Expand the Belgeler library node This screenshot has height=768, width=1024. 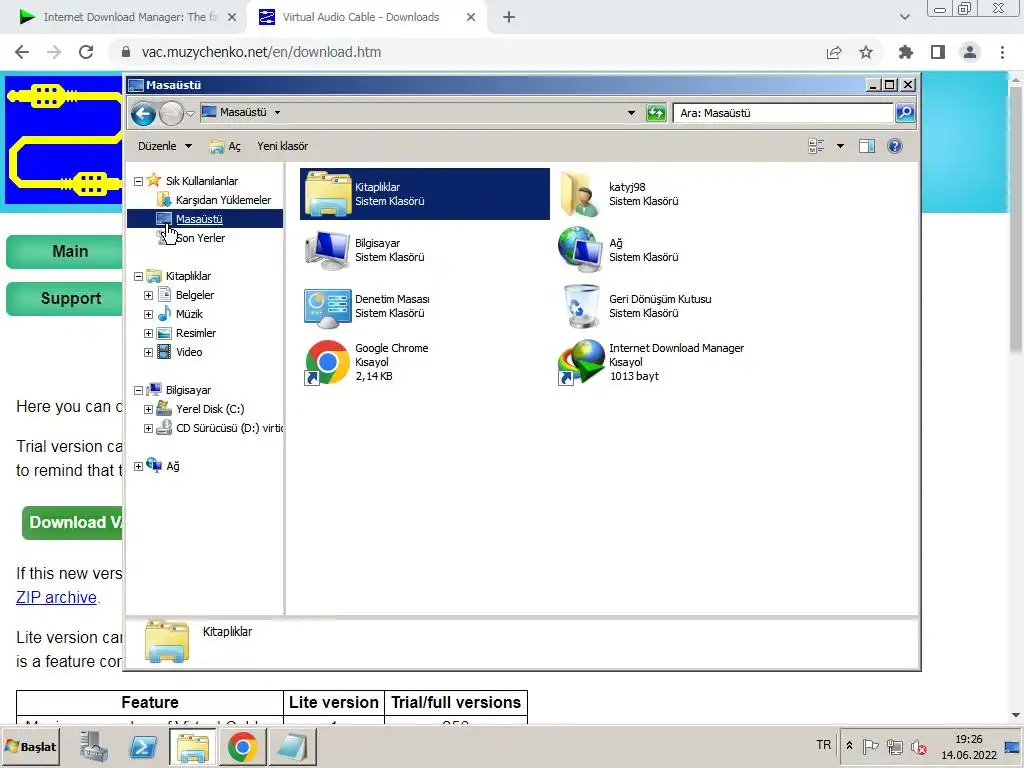point(148,295)
